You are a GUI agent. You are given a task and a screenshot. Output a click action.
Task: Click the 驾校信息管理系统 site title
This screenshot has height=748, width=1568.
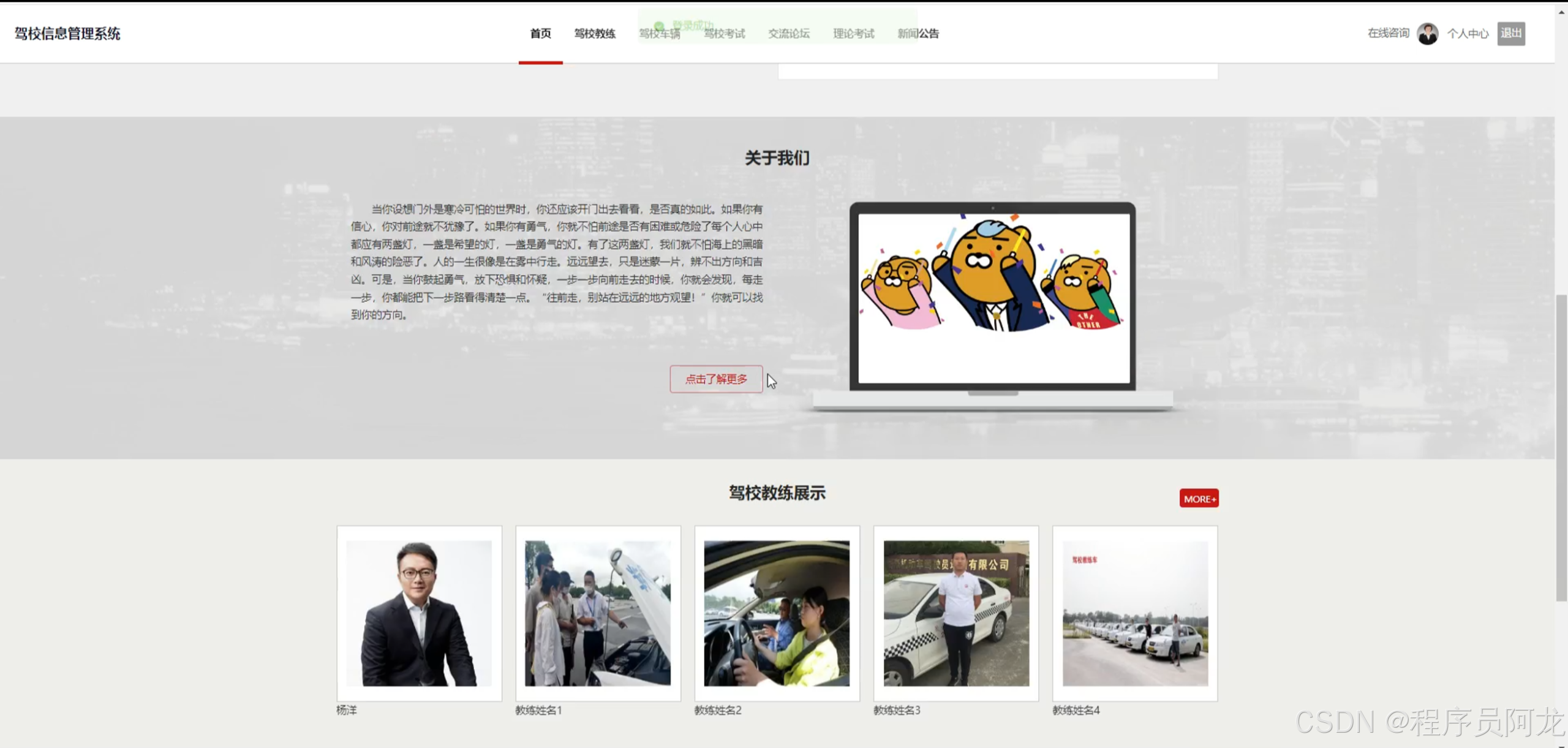click(x=67, y=34)
